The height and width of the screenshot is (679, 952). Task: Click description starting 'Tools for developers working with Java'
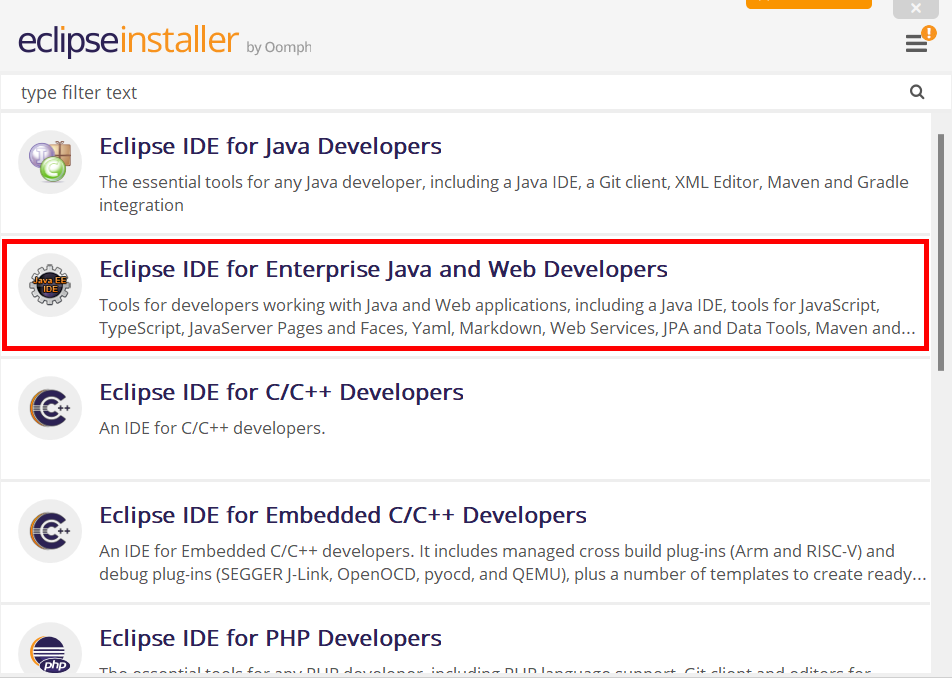pos(507,316)
